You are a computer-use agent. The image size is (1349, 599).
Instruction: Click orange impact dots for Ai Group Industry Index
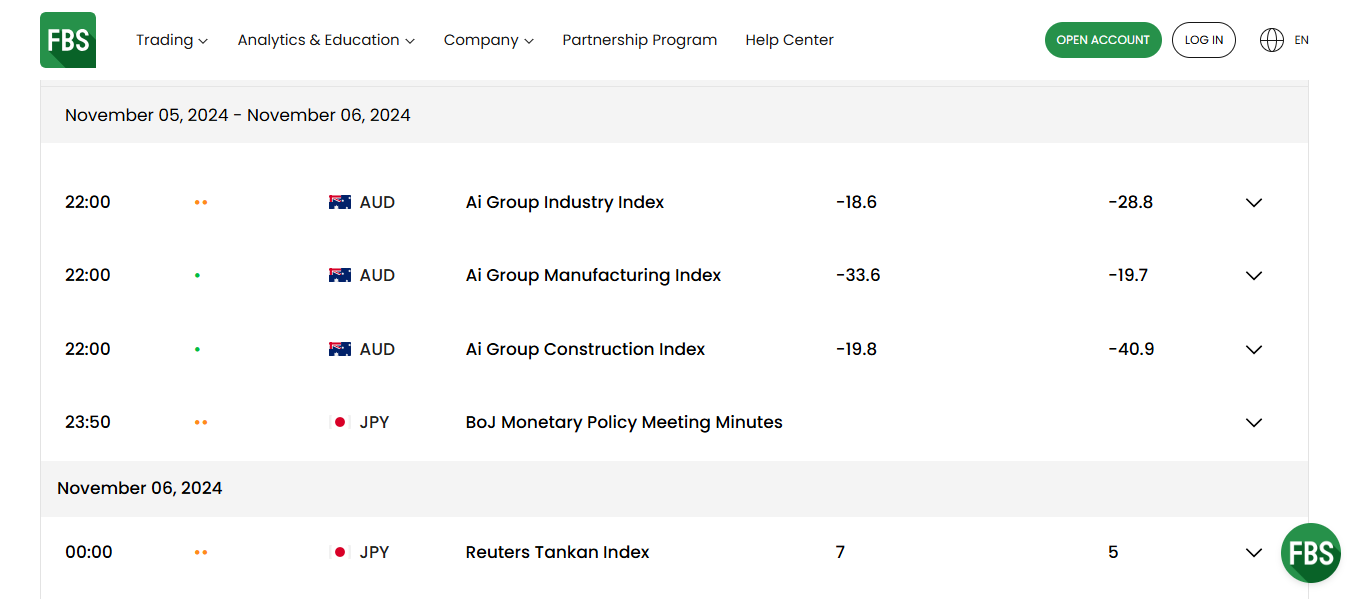[201, 202]
